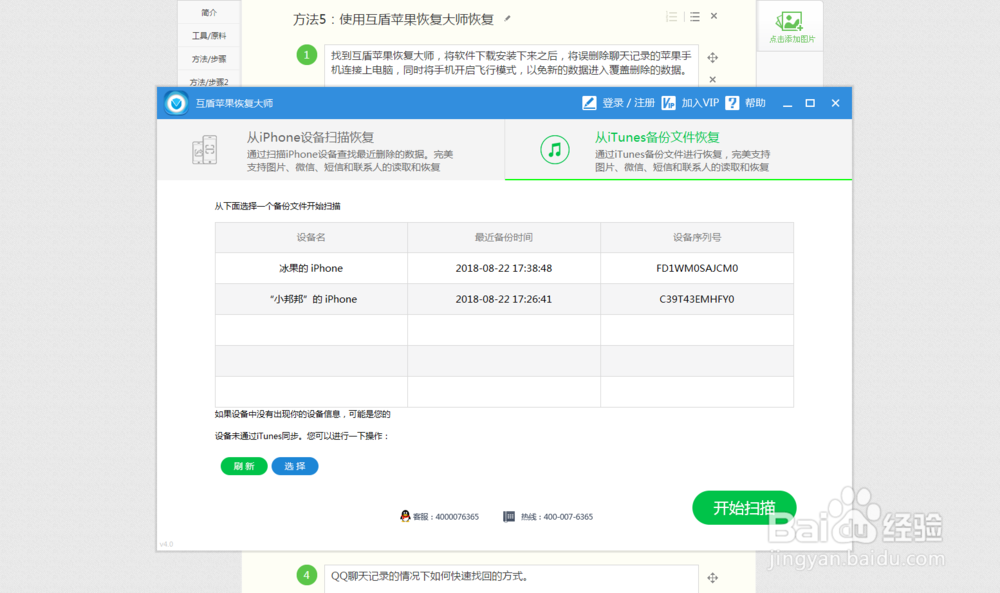Click hotline number 400-007-6365
1000x593 pixels.
568,516
